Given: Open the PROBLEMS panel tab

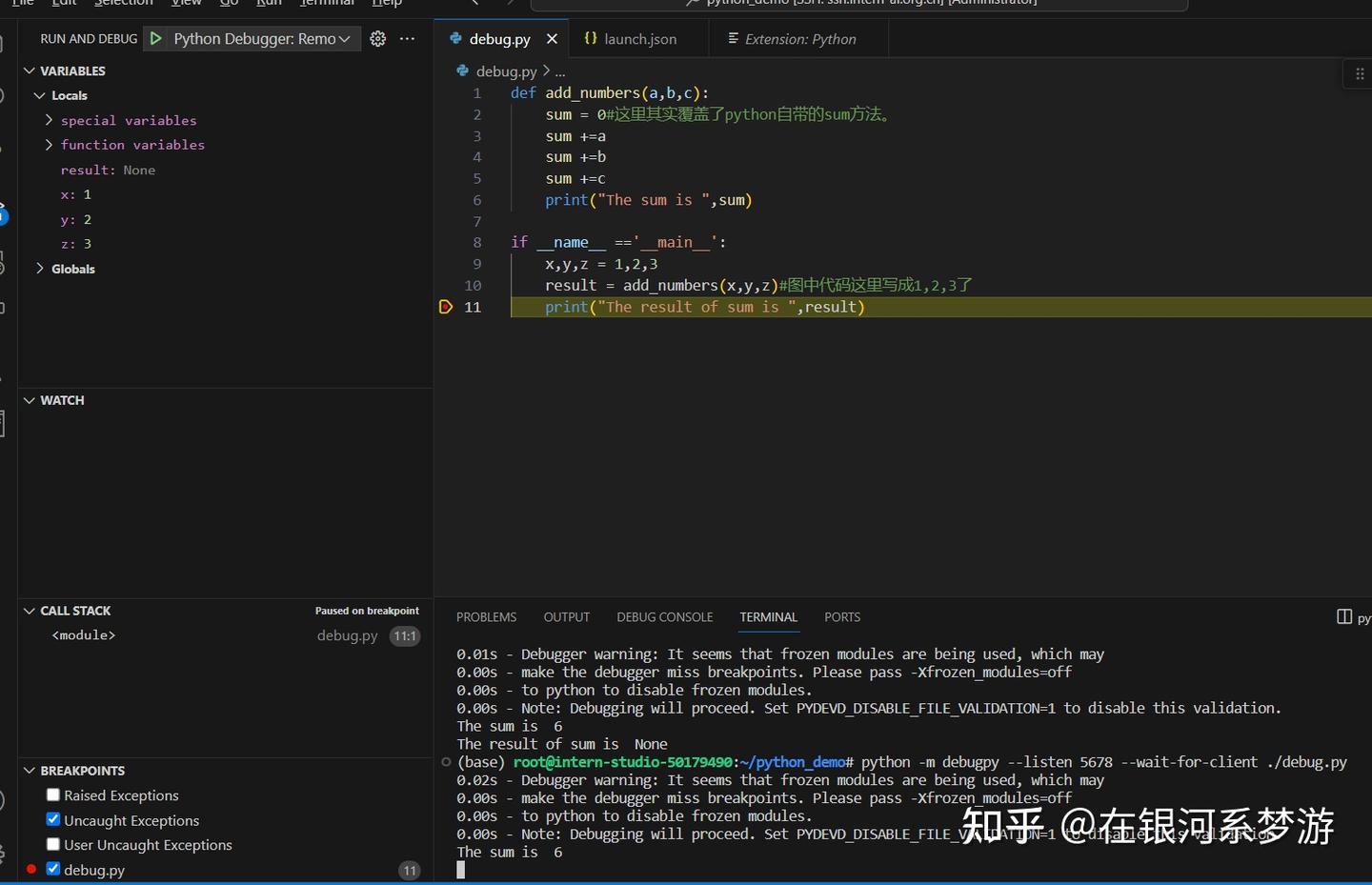Looking at the screenshot, I should 486,617.
